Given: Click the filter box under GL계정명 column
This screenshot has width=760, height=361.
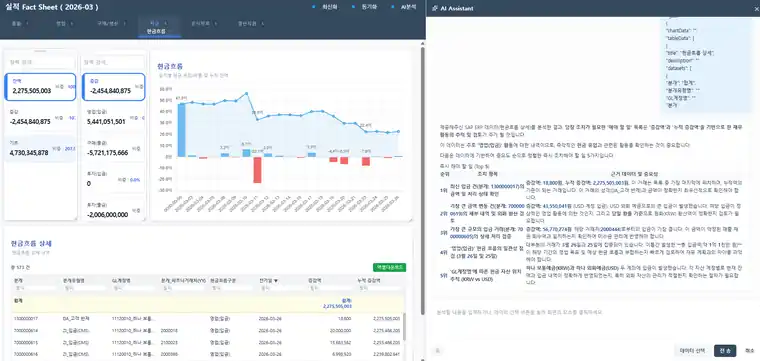Looking at the screenshot, I should [x=133, y=288].
